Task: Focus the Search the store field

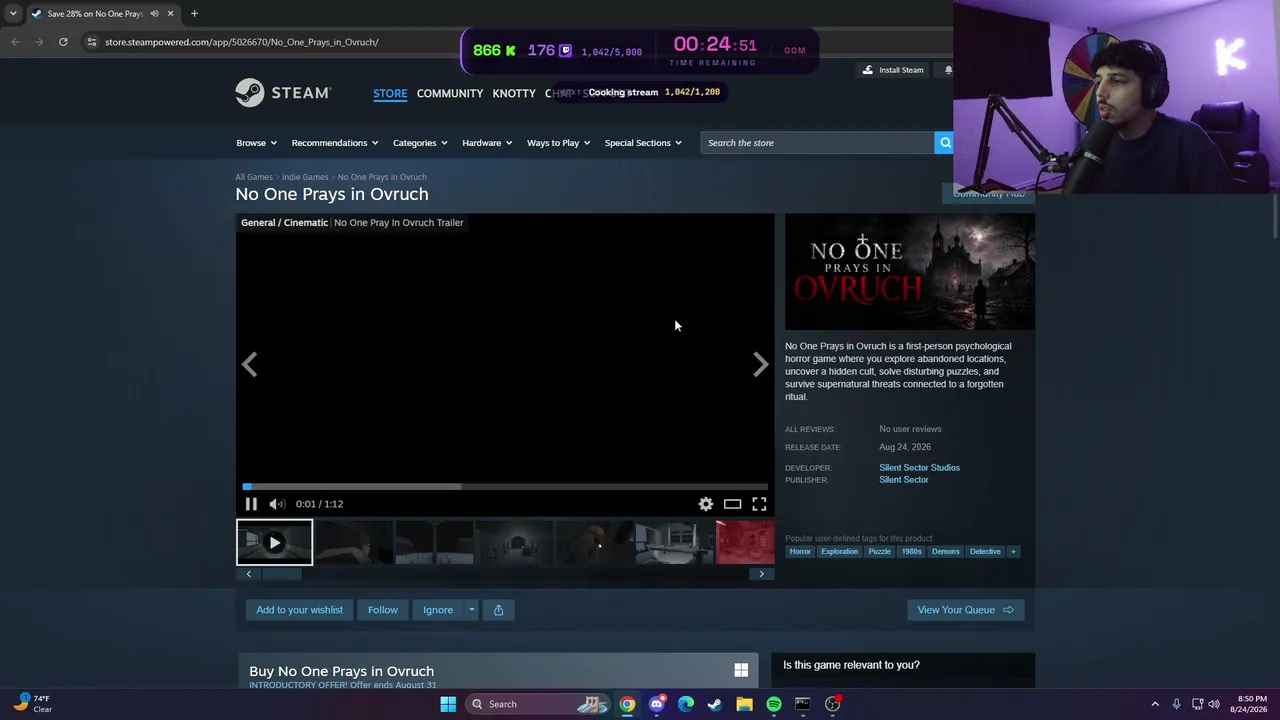Action: [817, 143]
